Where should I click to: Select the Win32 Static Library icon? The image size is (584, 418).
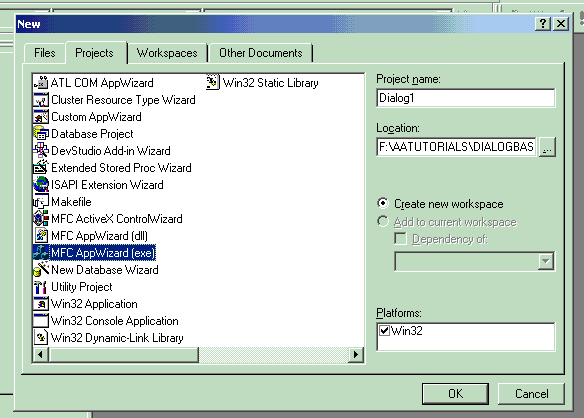click(x=213, y=83)
